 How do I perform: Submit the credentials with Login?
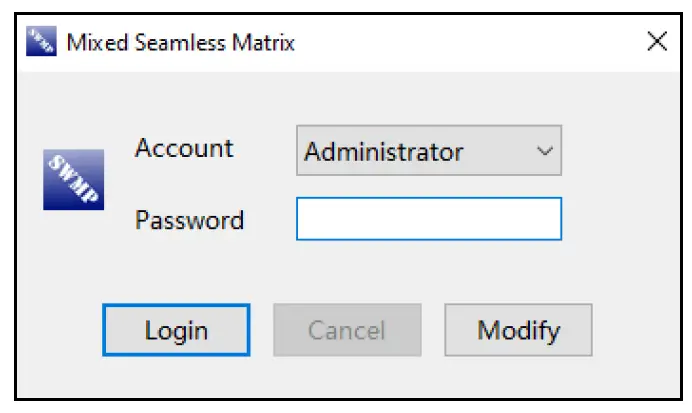tap(176, 330)
